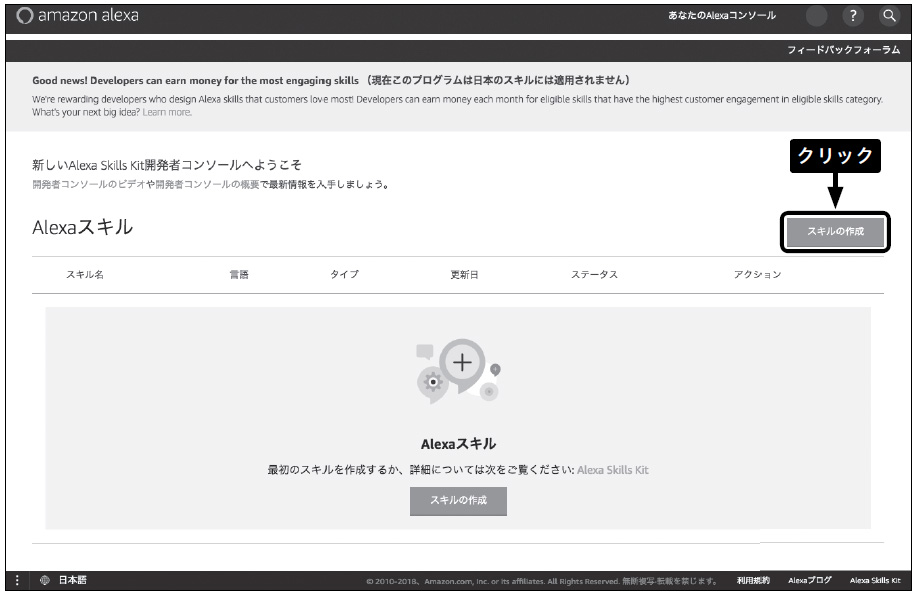Click the Good news! banner headline
This screenshot has height=596, width=915.
(x=331, y=81)
